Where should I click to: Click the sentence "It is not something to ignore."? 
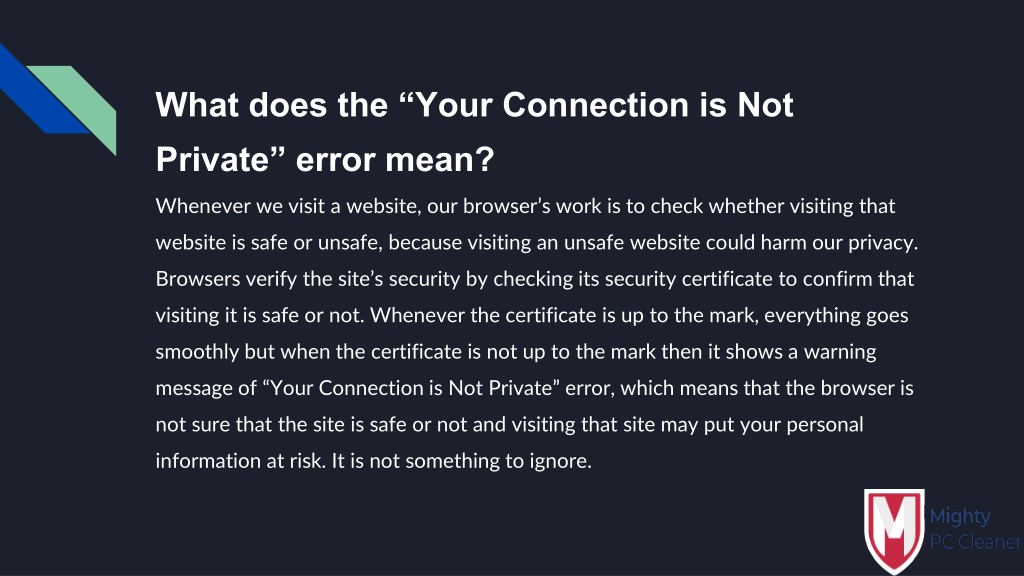pos(461,461)
